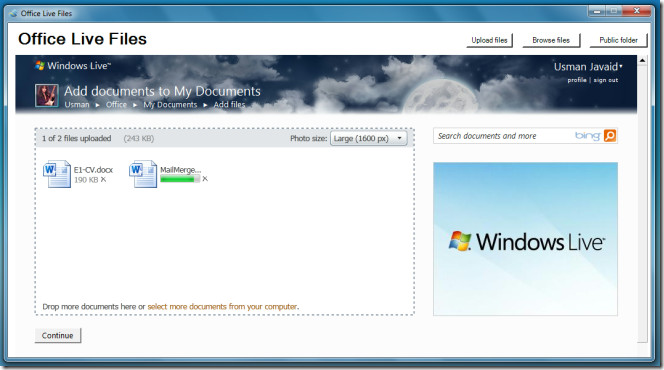Click the Bing logo in search box
Screen dimensions: 664x370
(x=588, y=136)
